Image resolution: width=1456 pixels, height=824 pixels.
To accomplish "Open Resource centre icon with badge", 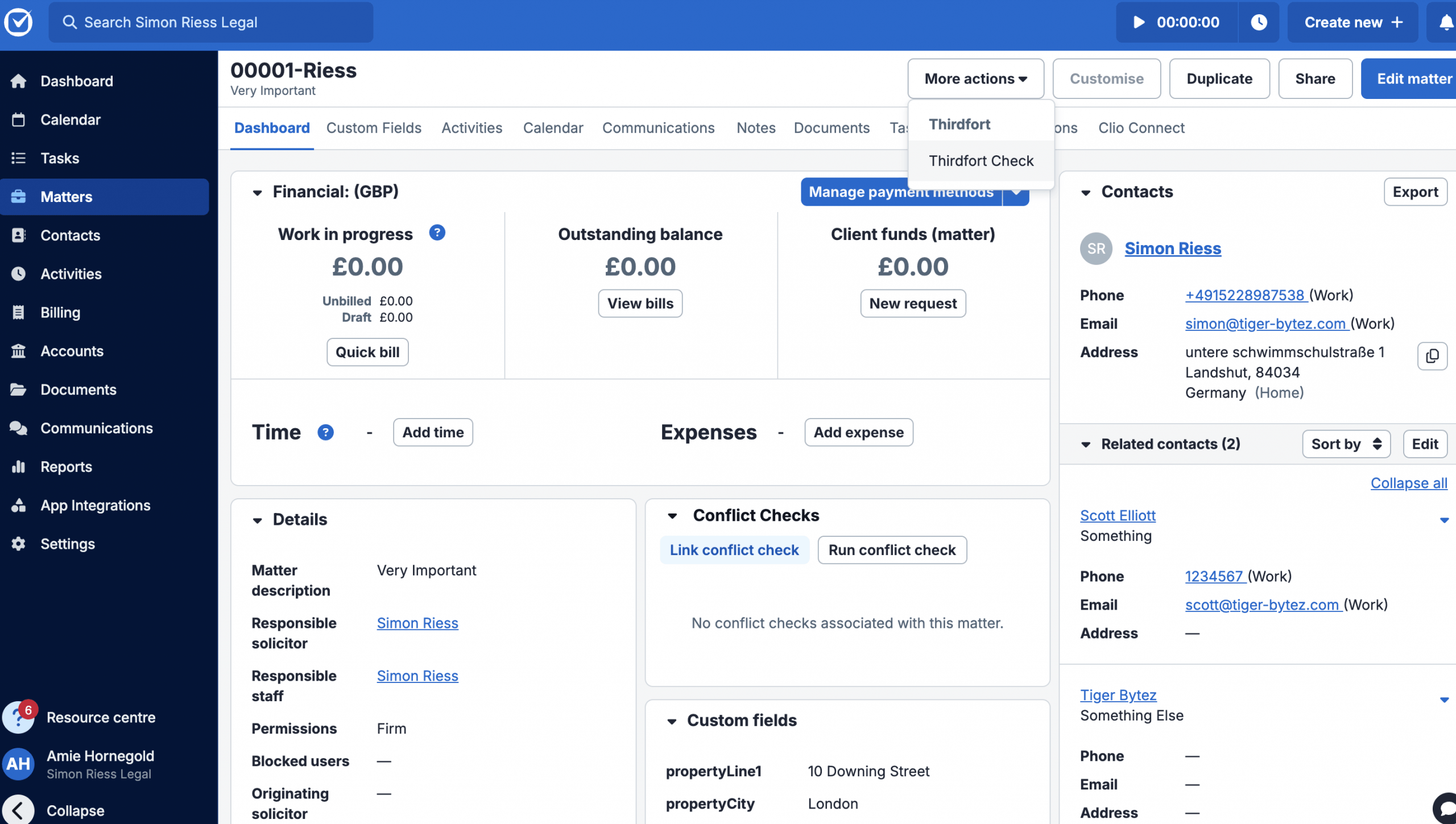I will click(19, 717).
